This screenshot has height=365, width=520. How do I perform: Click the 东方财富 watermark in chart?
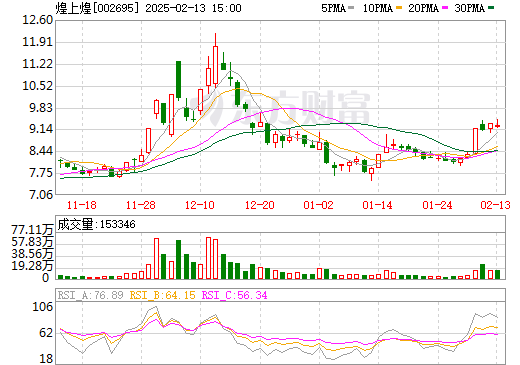coord(287,108)
